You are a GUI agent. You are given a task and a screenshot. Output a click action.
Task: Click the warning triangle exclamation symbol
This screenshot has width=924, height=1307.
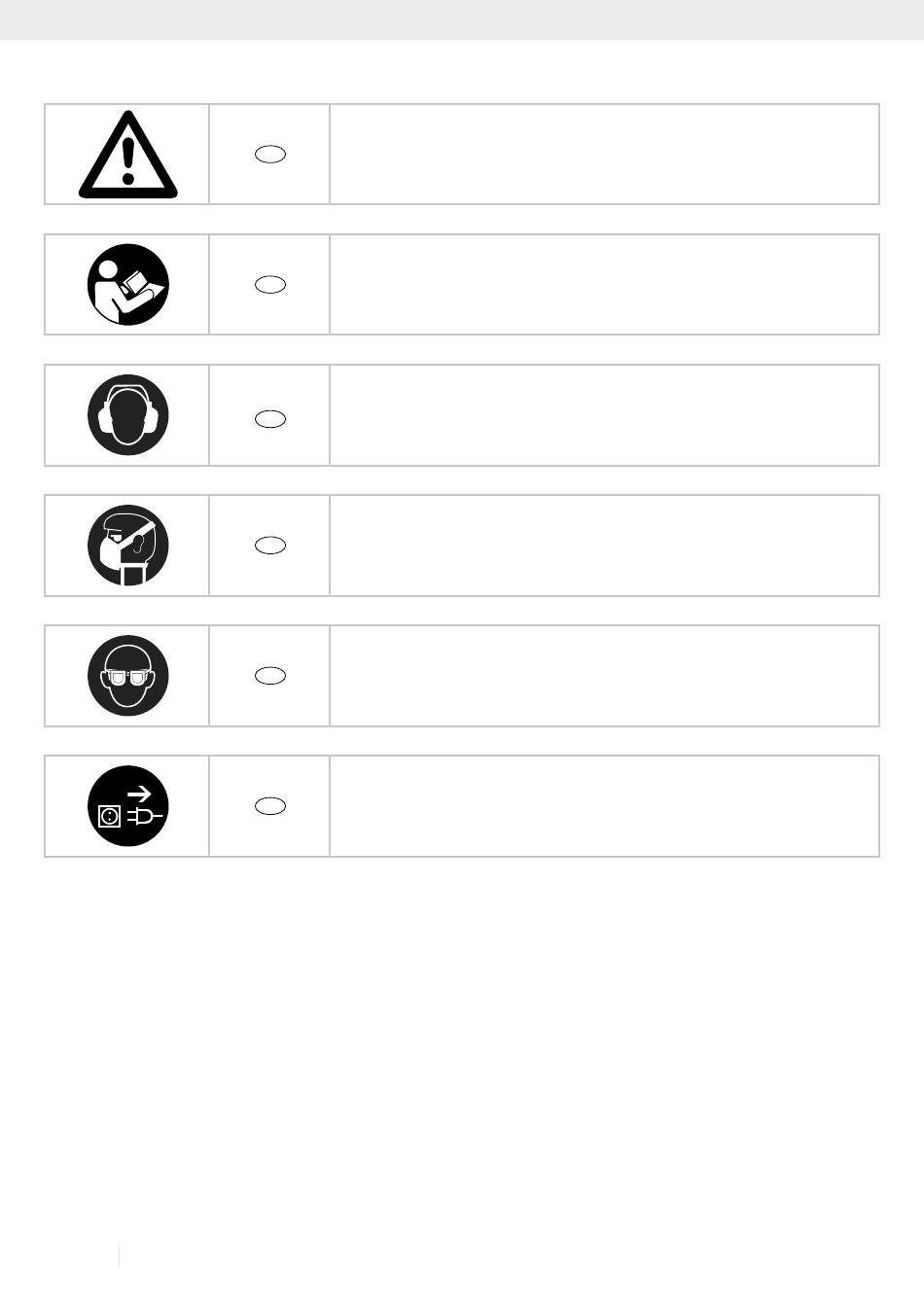[128, 156]
